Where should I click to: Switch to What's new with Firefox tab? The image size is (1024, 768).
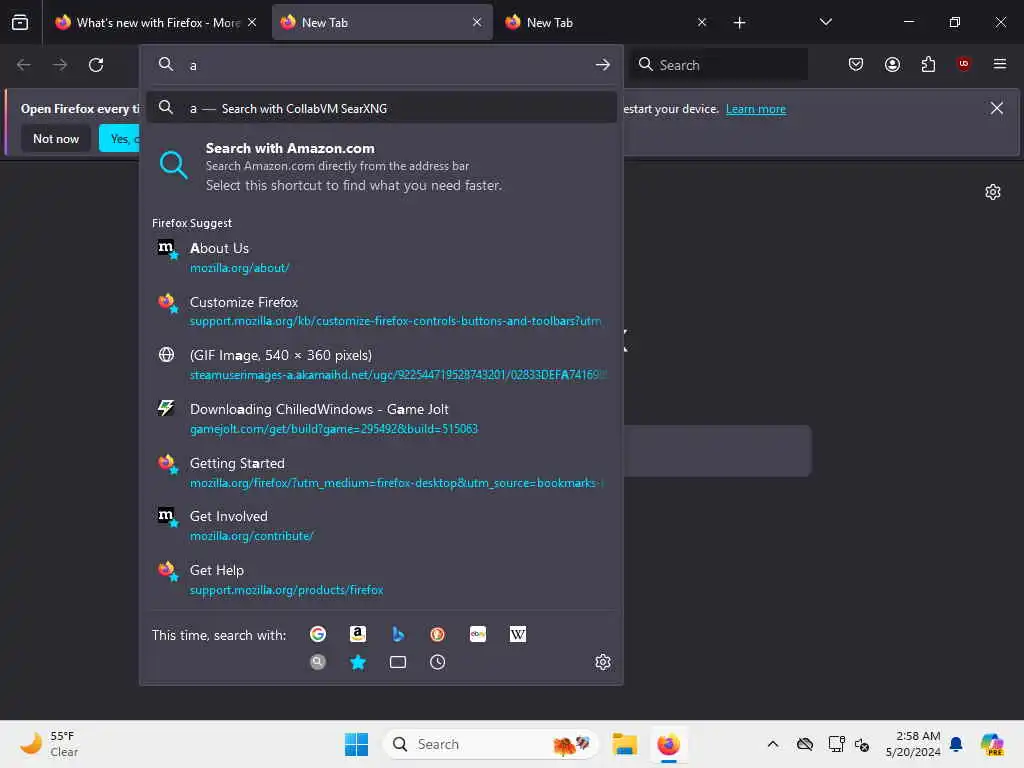coord(157,22)
